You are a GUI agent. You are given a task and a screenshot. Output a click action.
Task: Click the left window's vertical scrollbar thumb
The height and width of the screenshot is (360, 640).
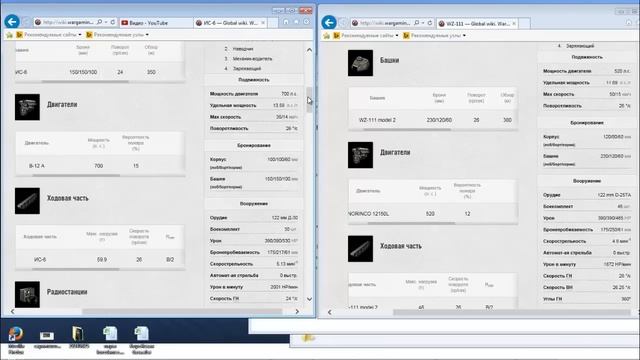click(309, 100)
